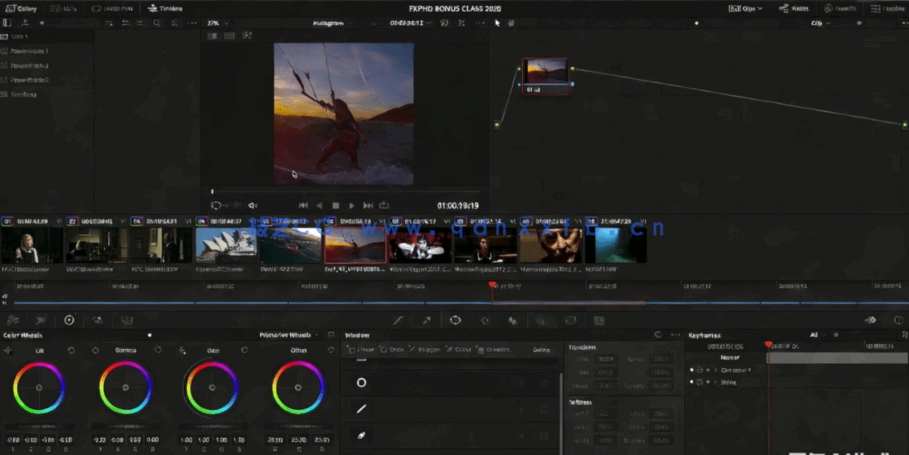Toggle the viewer mute speaker icon
Image resolution: width=909 pixels, height=455 pixels.
(253, 205)
